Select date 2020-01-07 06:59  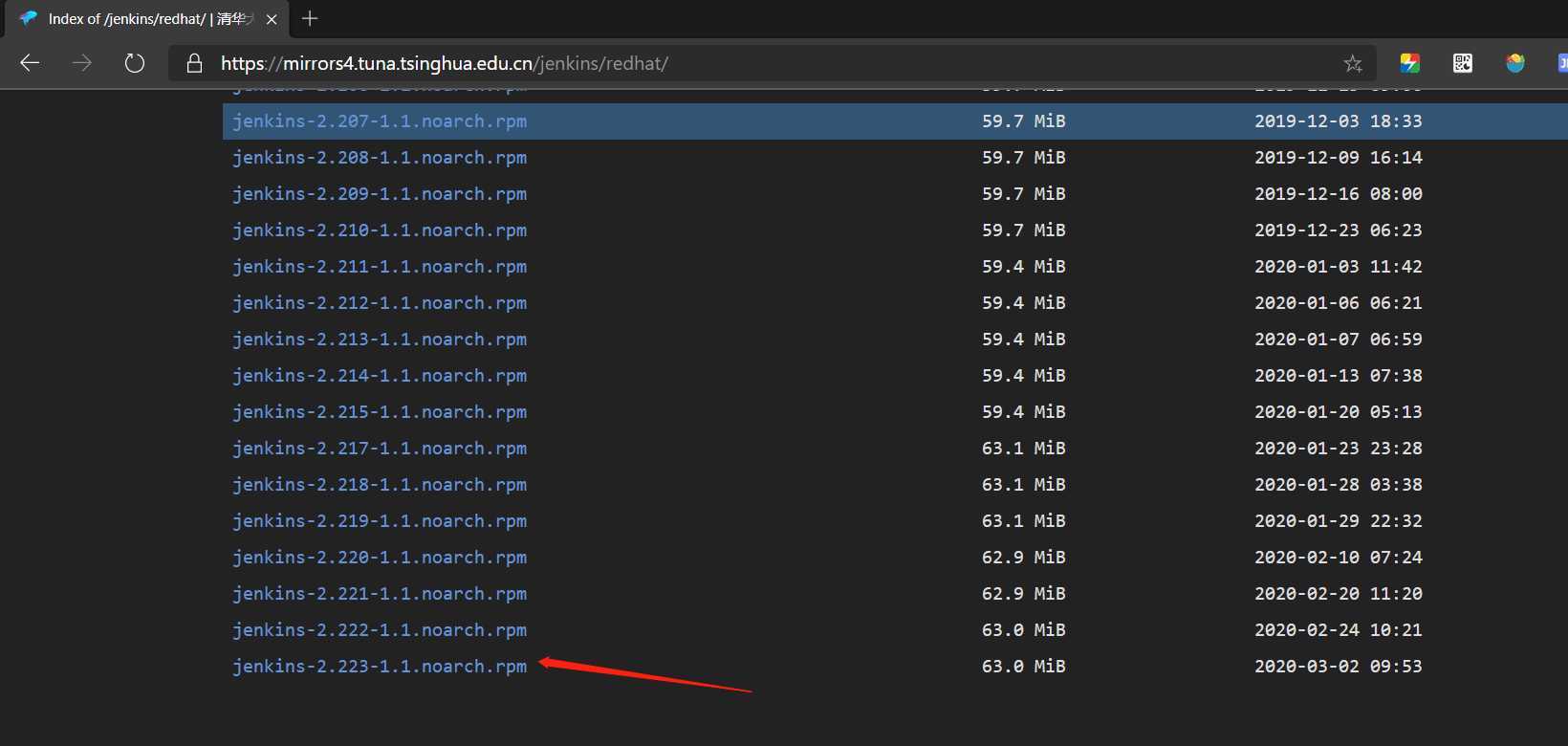pyautogui.click(x=1339, y=340)
